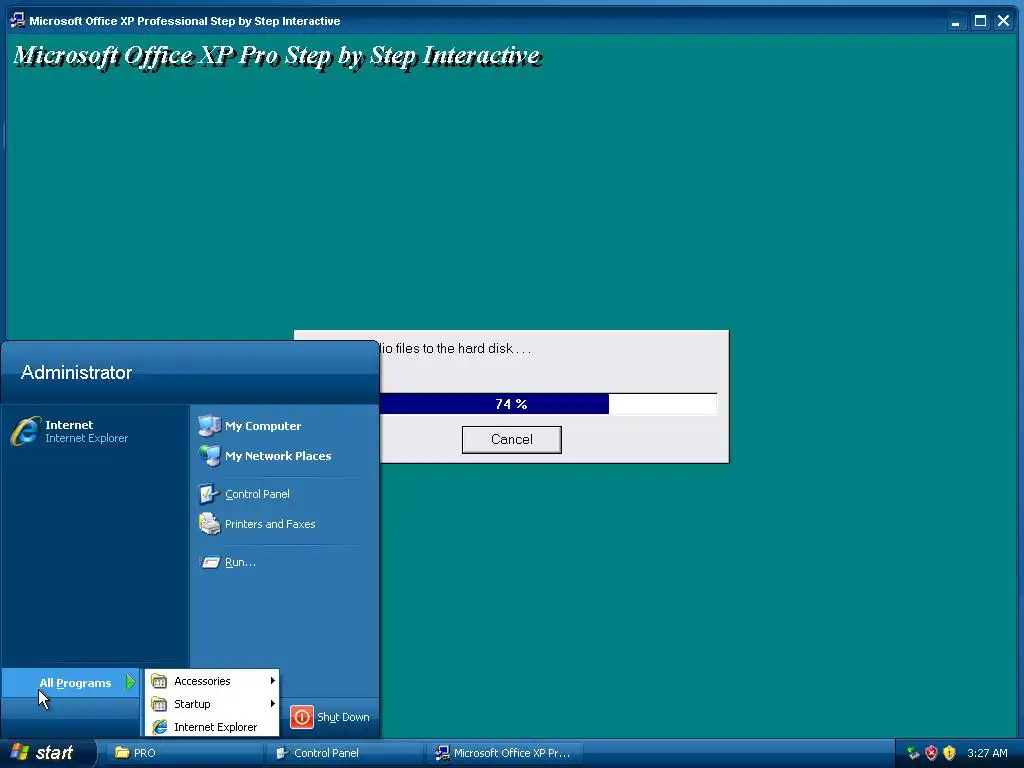Click the safely remove hardware tray icon
This screenshot has width=1024, height=768.
point(913,753)
